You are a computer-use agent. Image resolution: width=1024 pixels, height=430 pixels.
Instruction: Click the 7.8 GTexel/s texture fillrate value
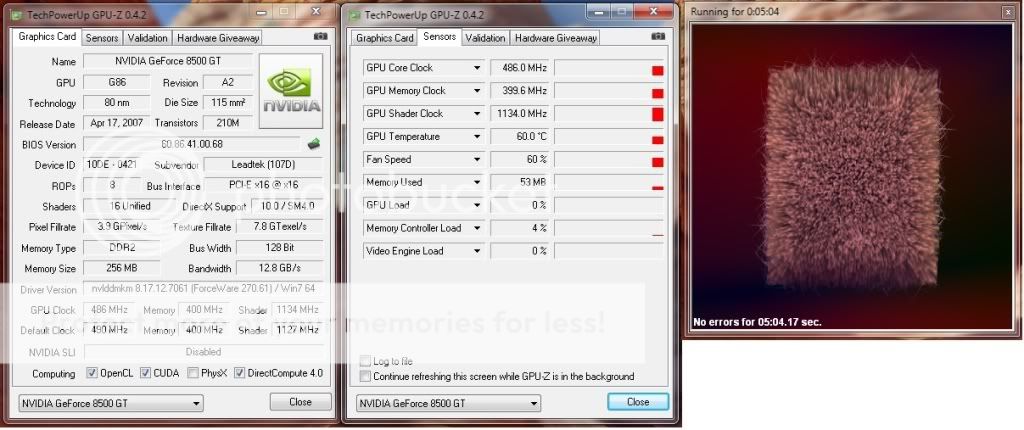(x=280, y=227)
